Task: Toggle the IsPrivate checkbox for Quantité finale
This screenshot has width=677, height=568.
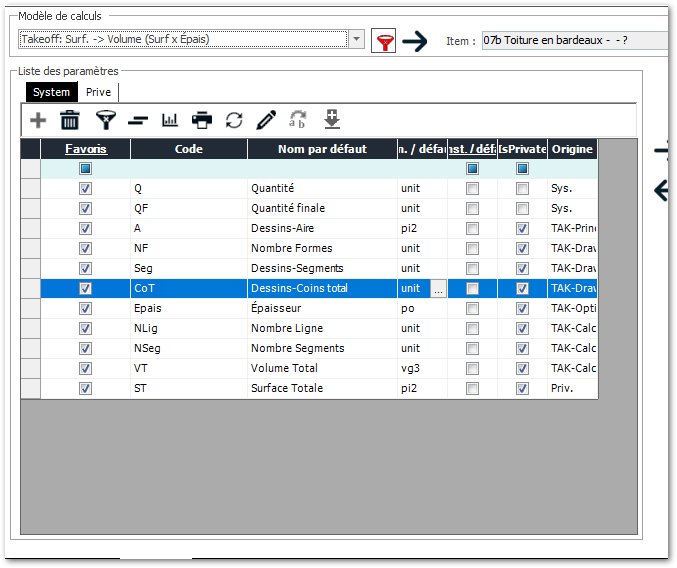Action: (x=522, y=208)
